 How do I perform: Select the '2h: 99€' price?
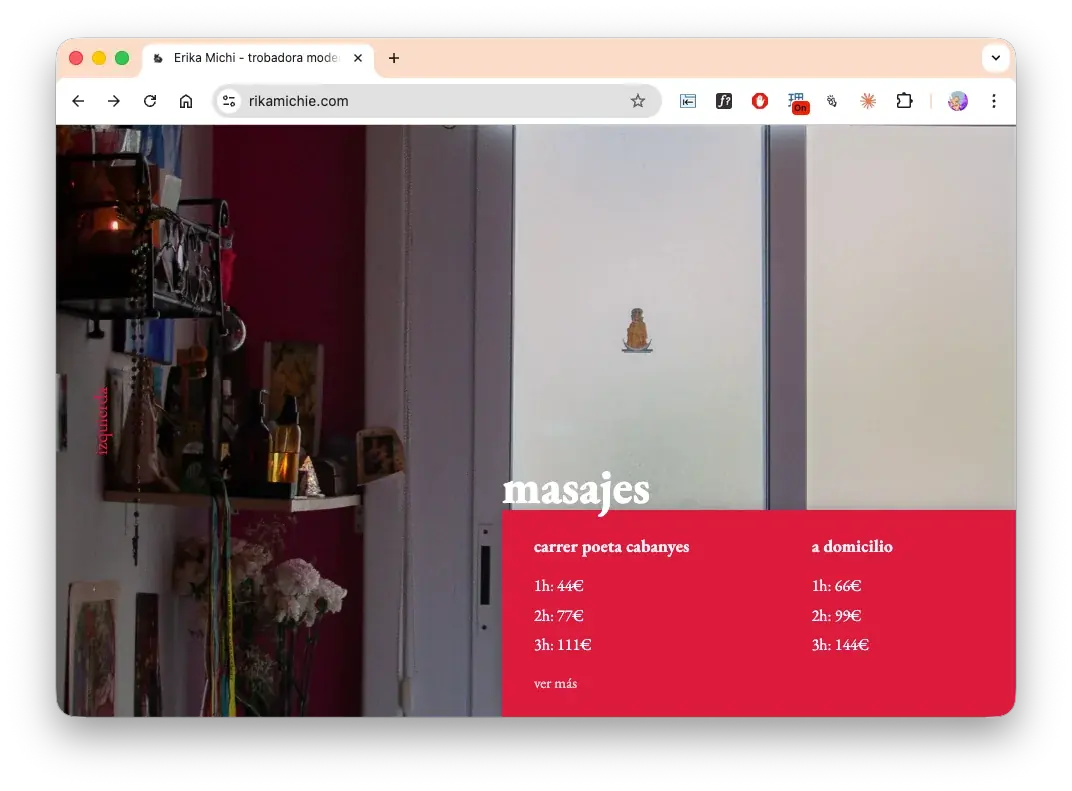(836, 616)
